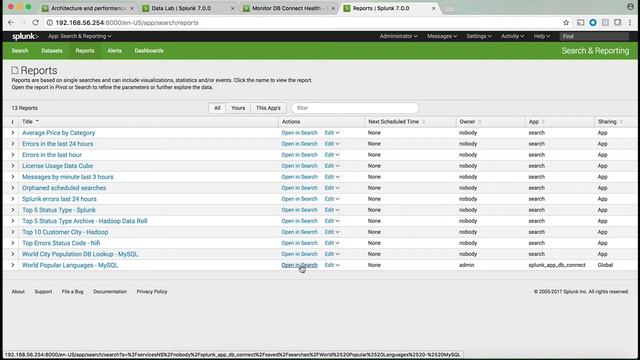This screenshot has width=640, height=360.
Task: Close the Data Lab tab
Action: [x=233, y=8]
